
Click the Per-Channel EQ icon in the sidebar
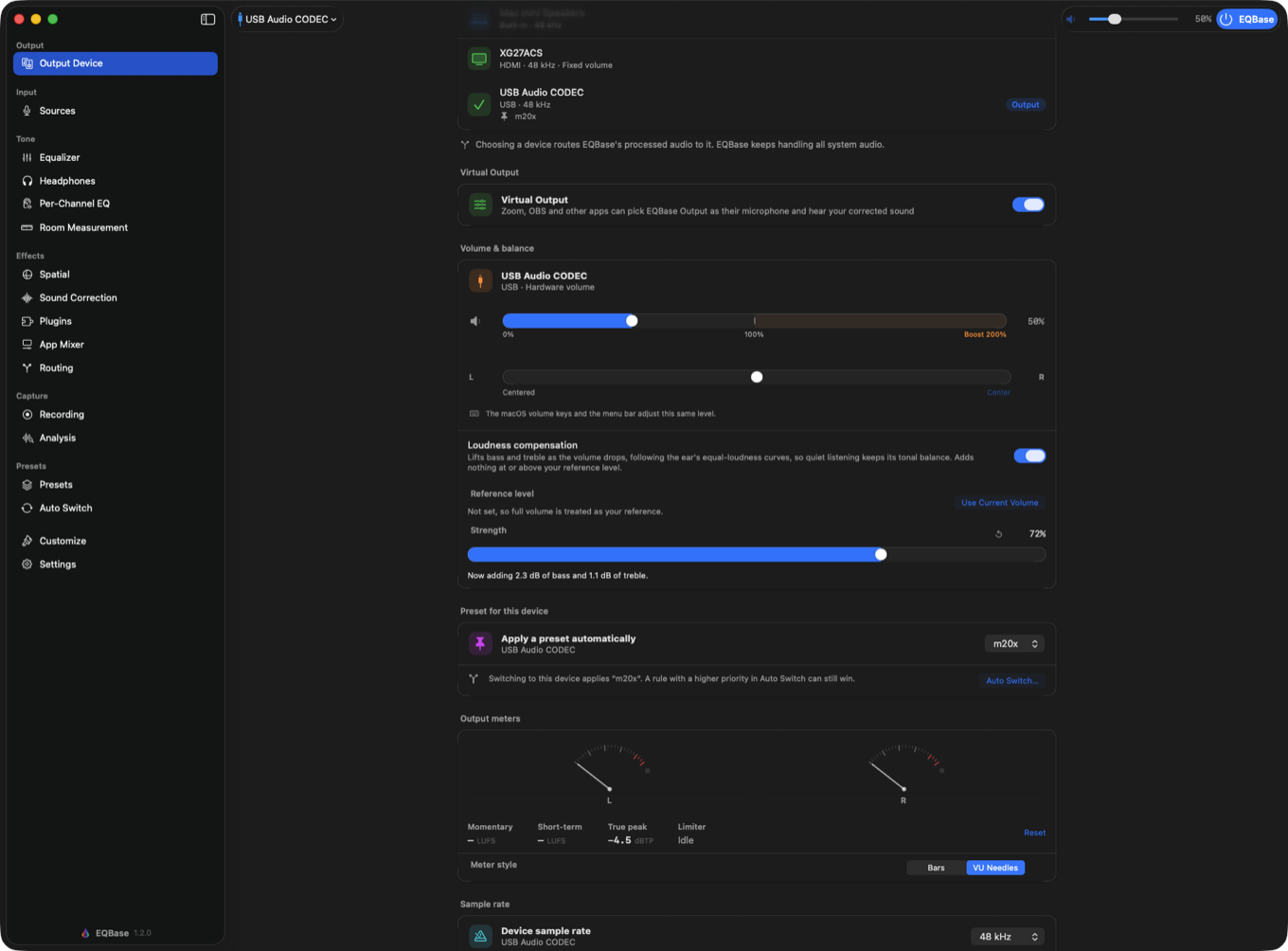[x=27, y=204]
